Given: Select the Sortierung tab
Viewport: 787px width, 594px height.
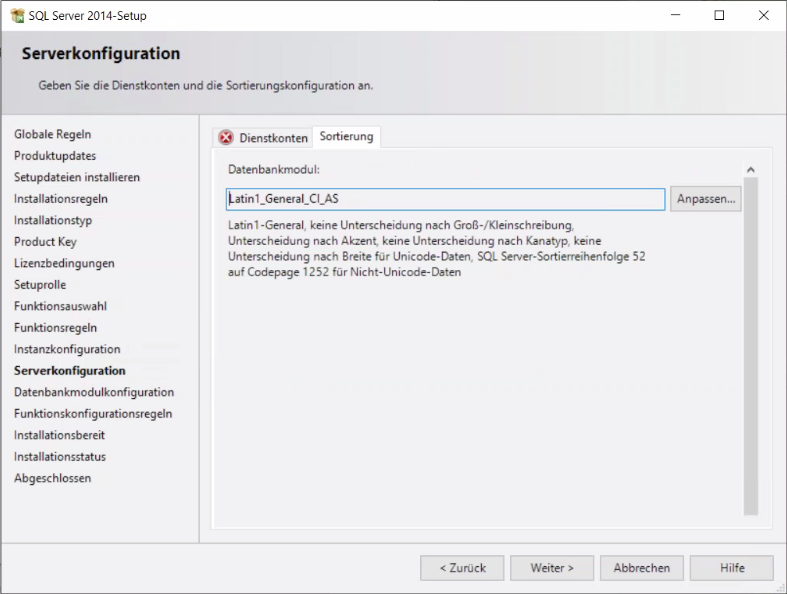Looking at the screenshot, I should (346, 137).
